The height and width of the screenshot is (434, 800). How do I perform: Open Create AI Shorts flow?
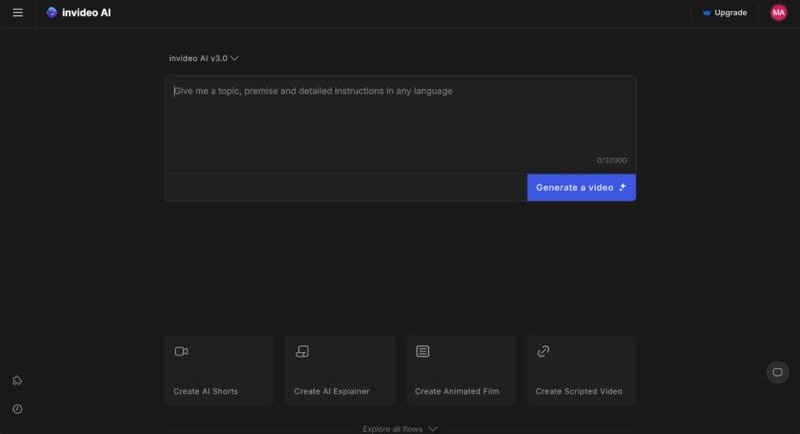coord(219,370)
